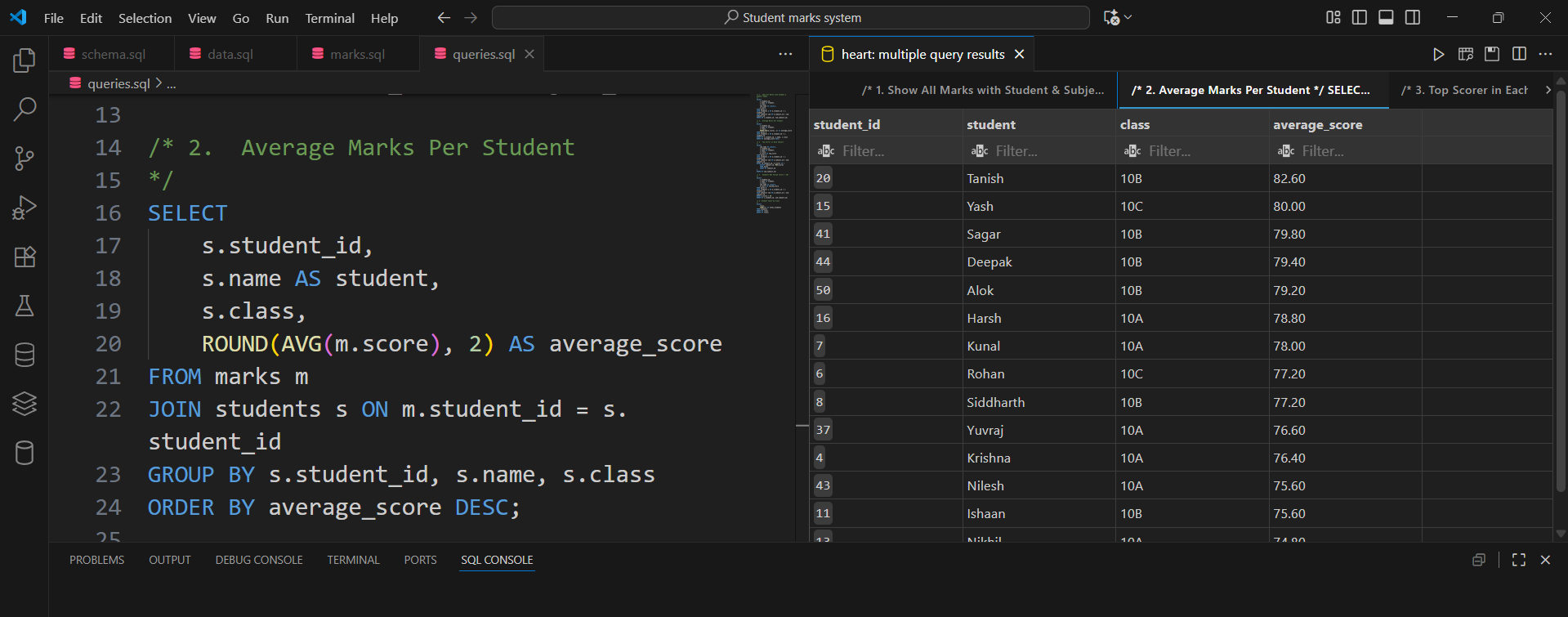Expand the breadcrumb ellipsis after queries.sql

(172, 83)
